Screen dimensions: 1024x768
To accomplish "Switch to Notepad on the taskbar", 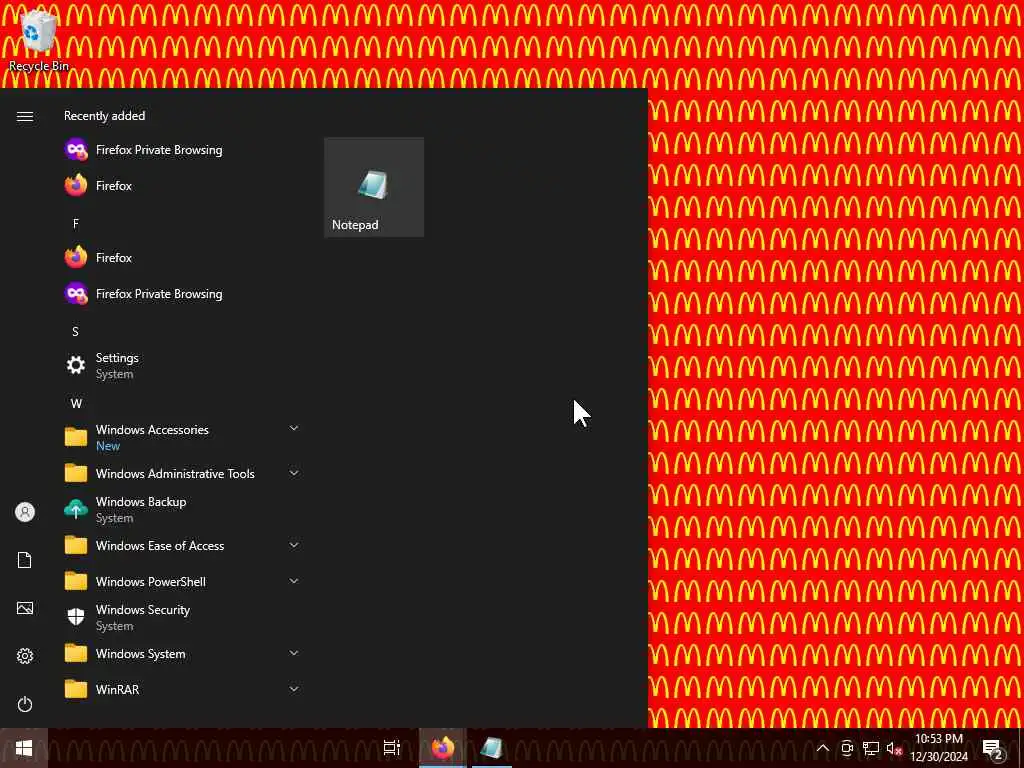I will click(x=491, y=748).
